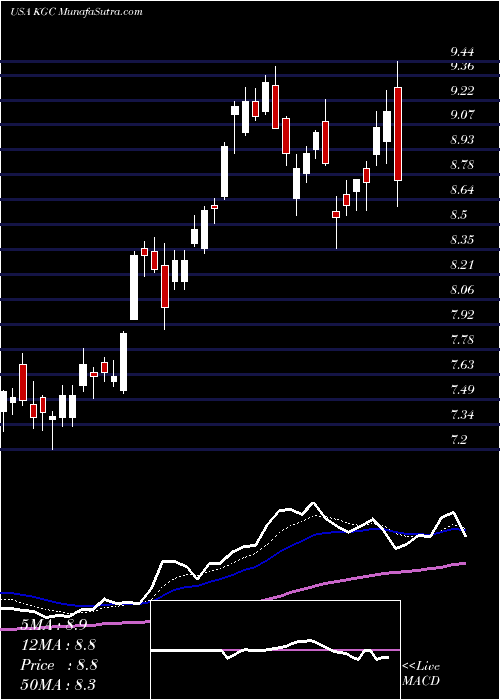The image size is (500, 700).
Task: Click the 7.63 price axis label
Action: [x=462, y=366]
